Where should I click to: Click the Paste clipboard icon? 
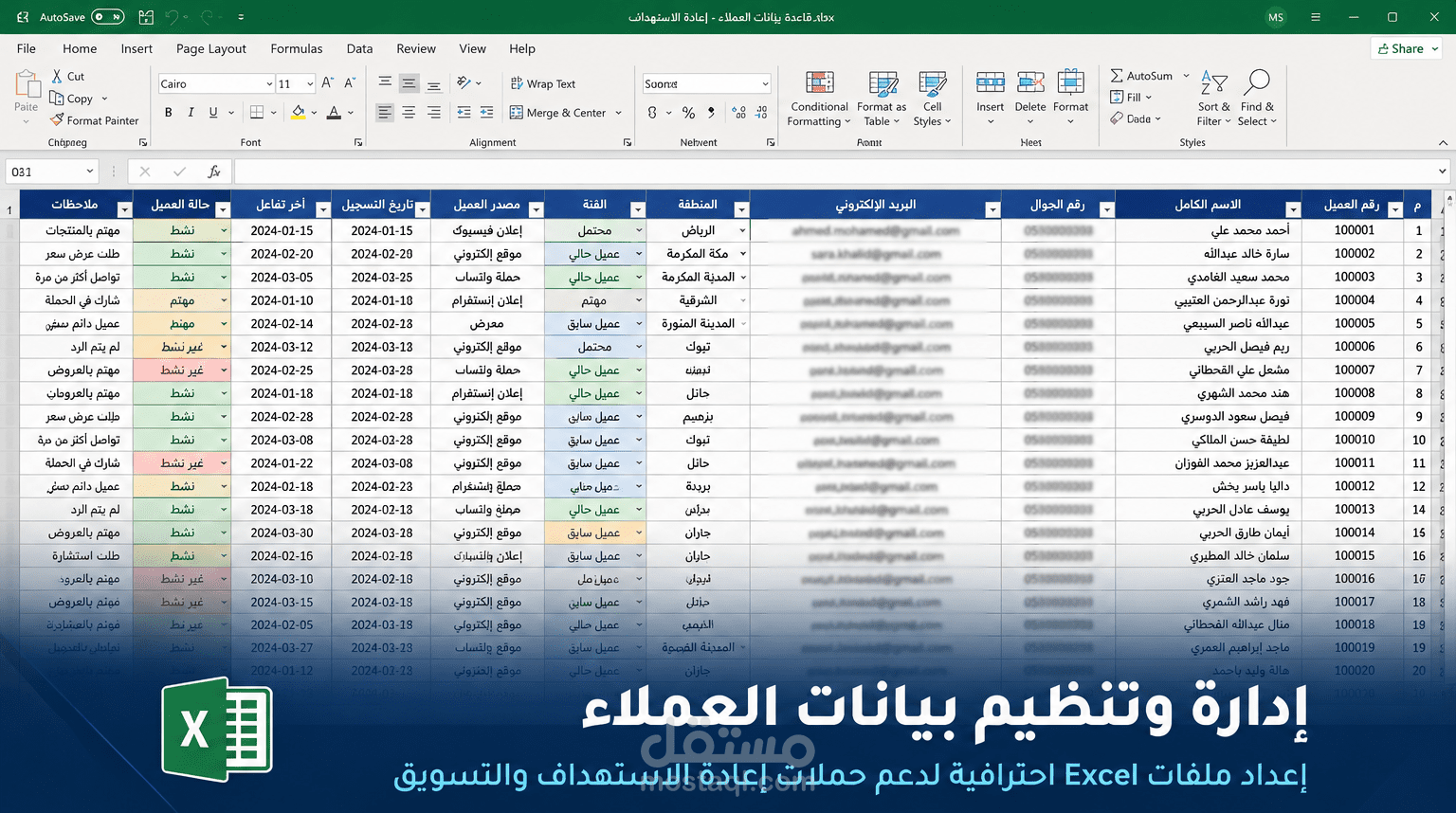click(27, 85)
